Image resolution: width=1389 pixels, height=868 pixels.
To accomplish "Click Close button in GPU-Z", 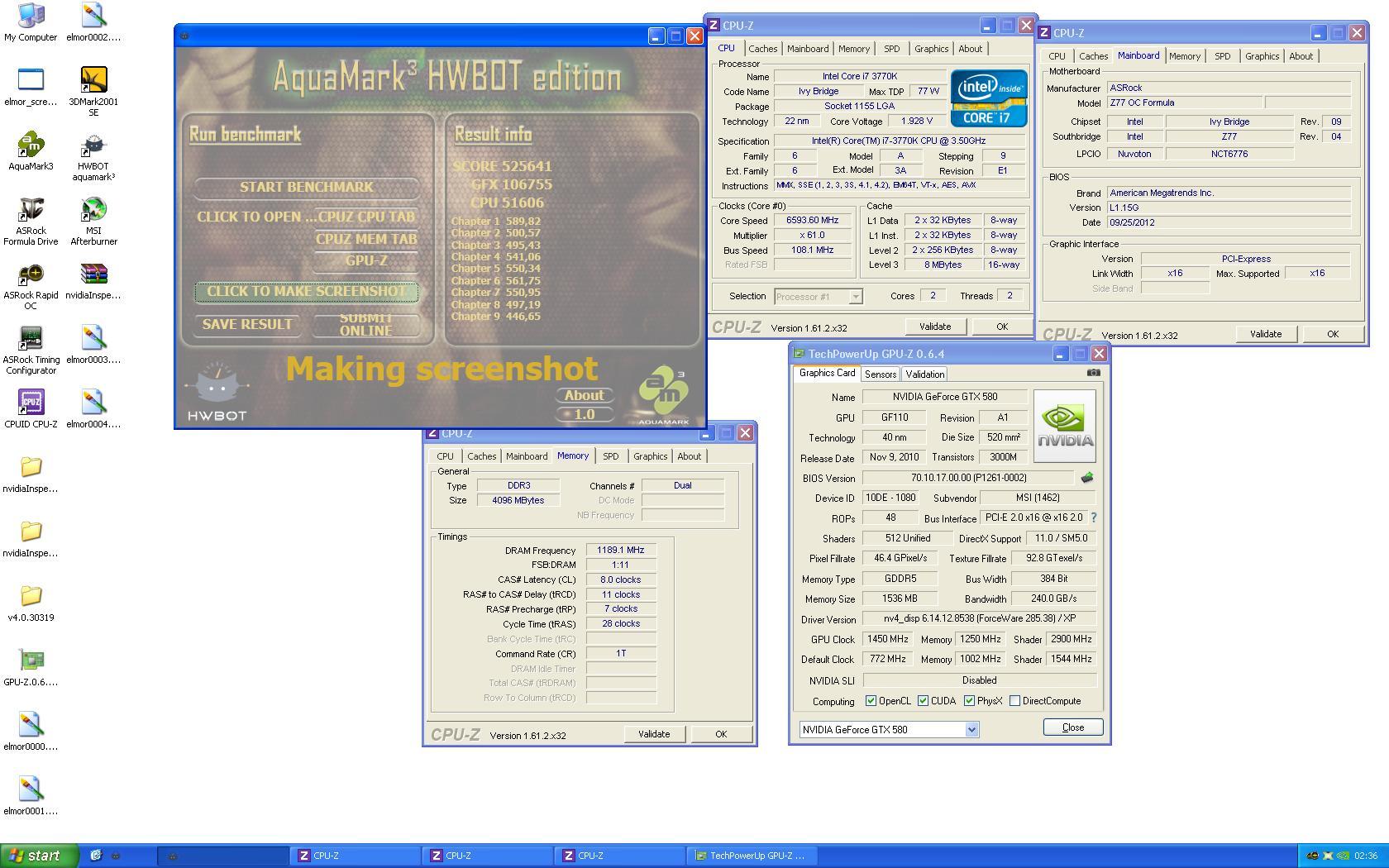I will 1072,727.
